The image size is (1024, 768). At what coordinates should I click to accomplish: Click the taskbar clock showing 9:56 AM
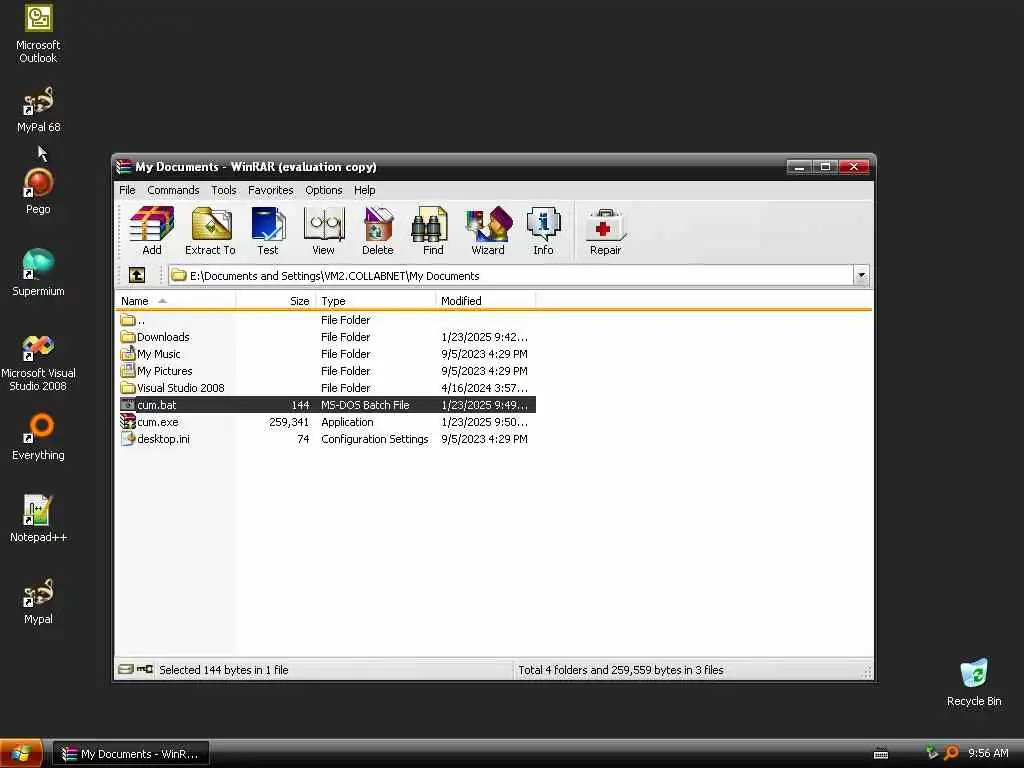988,753
